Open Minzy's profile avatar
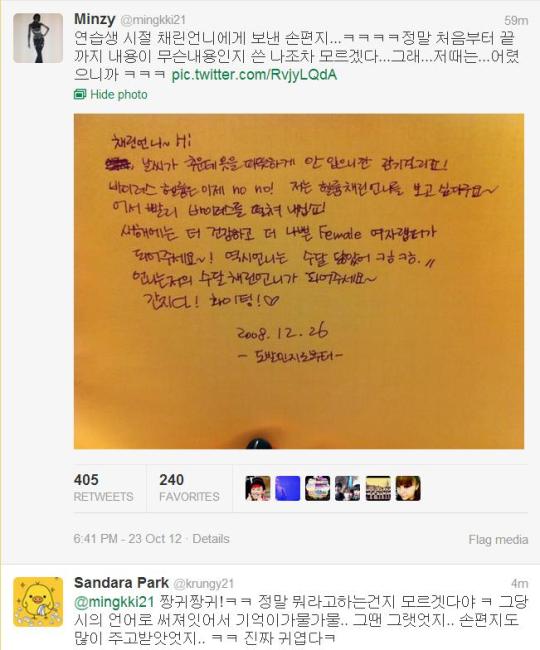Screen dimensions: 540x650 pos(38,38)
